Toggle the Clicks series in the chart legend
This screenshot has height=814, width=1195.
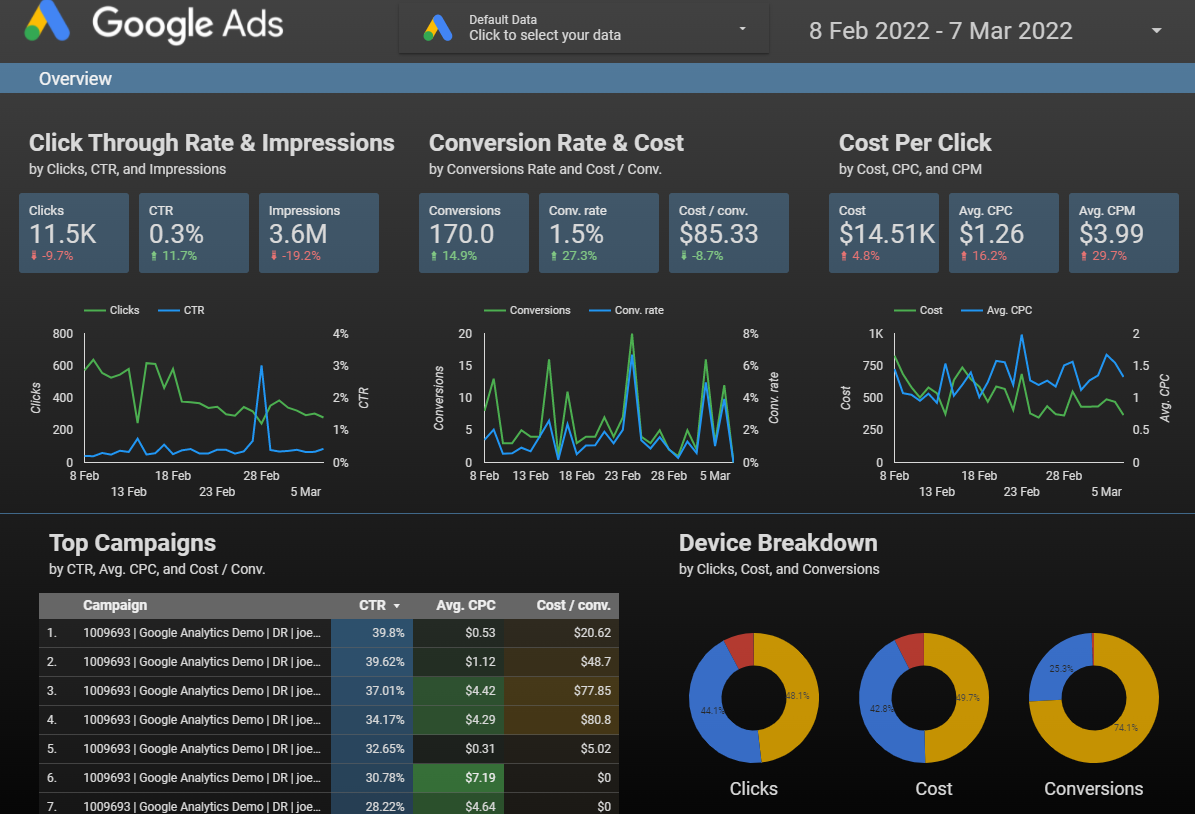[x=112, y=310]
